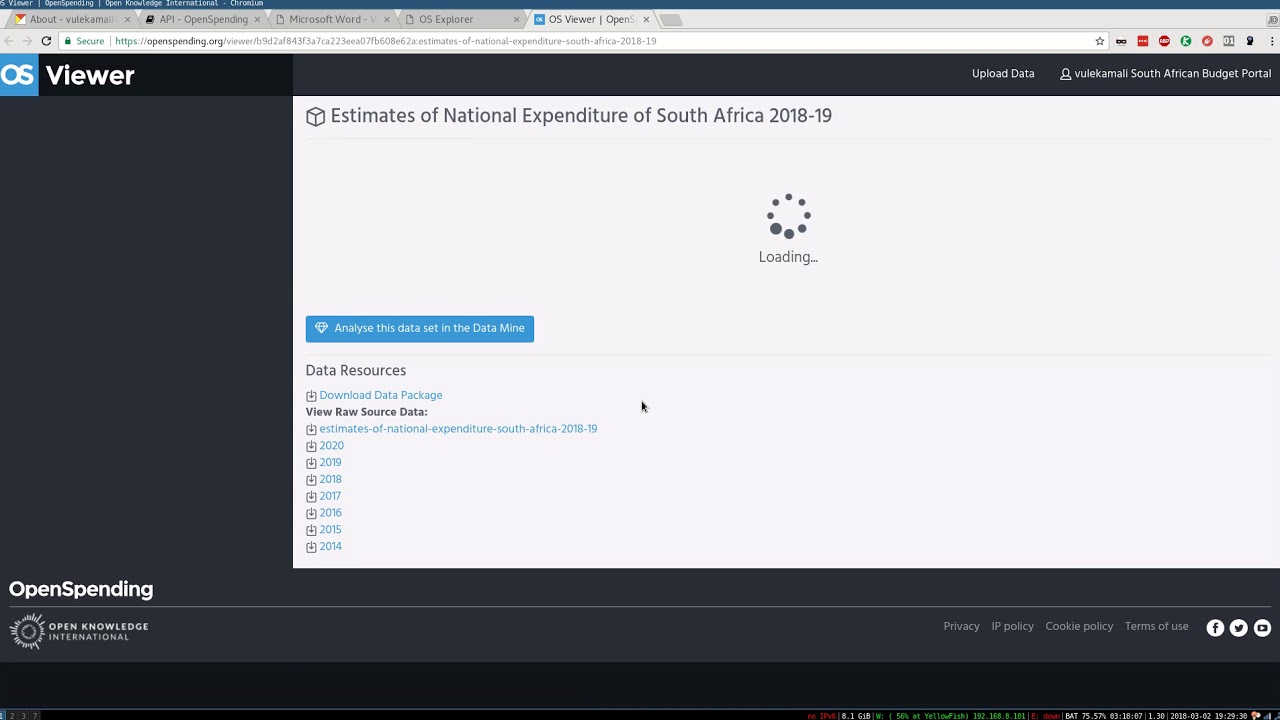The image size is (1280, 720).
Task: Select the OS Viewer | OpenSpending tab
Action: tap(590, 19)
